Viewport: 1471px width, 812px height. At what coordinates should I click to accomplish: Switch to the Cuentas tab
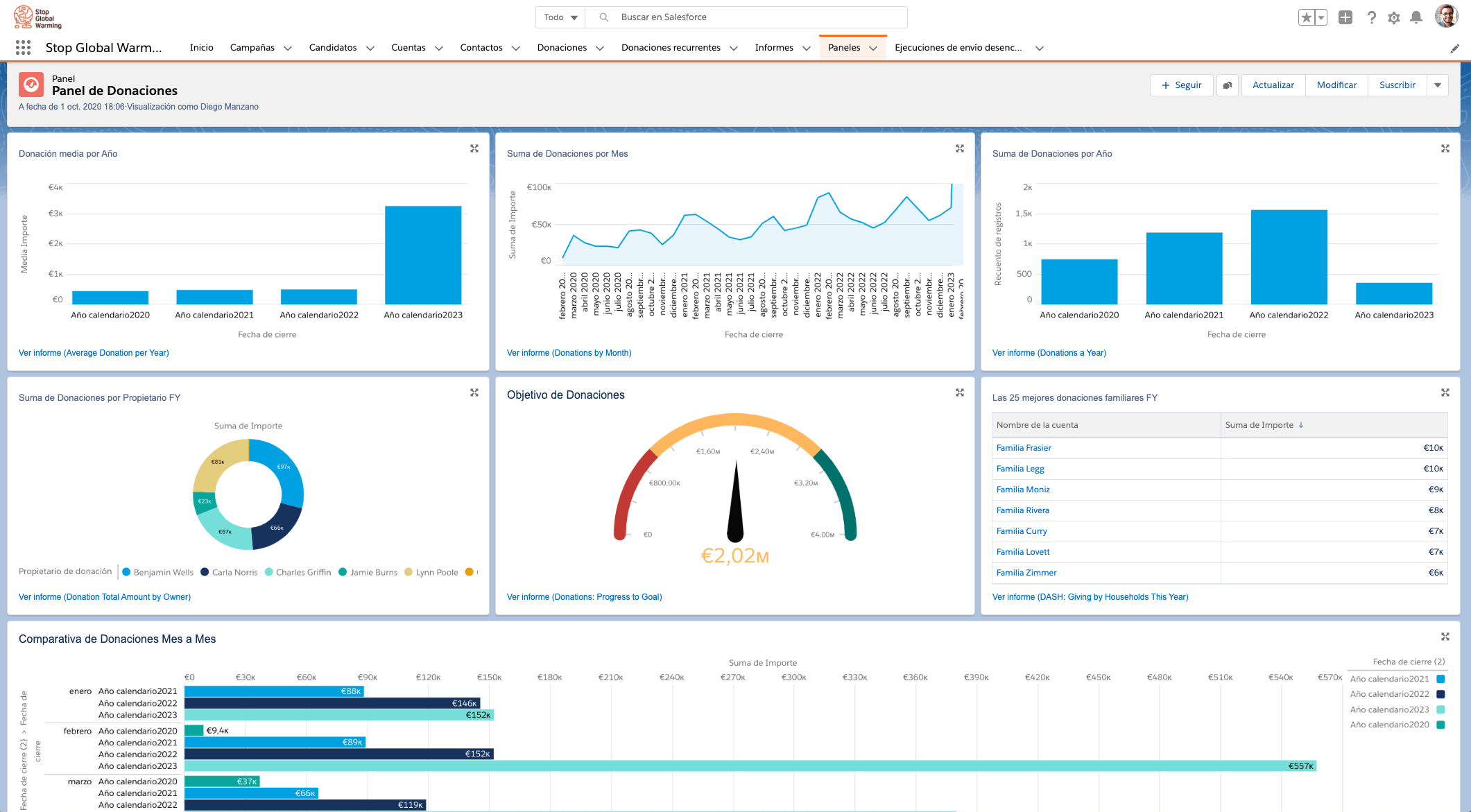point(408,48)
